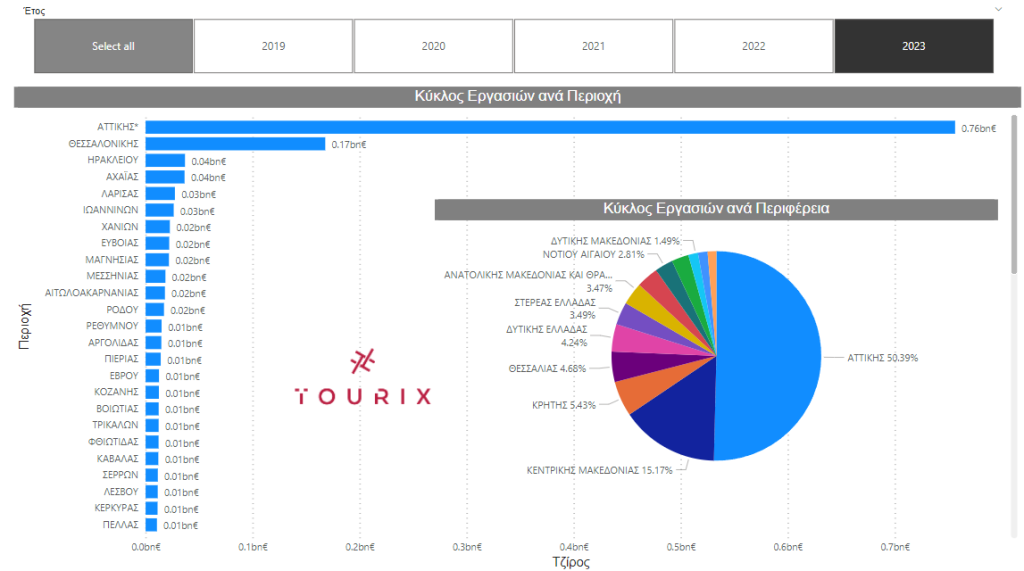The width and height of the screenshot is (1024, 571).
Task: Choose the 2022 year tile
Action: point(753,46)
